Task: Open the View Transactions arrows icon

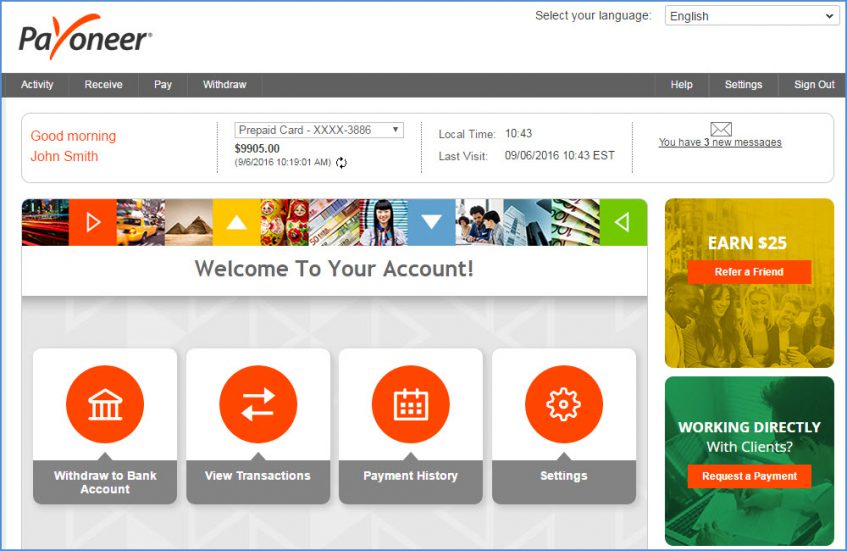Action: pos(258,404)
